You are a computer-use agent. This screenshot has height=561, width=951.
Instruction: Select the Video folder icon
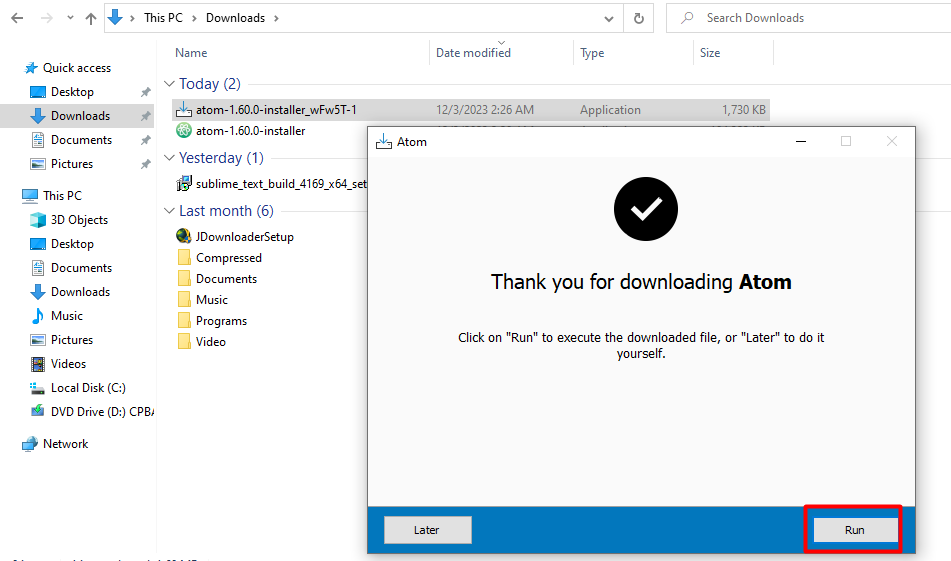click(184, 341)
